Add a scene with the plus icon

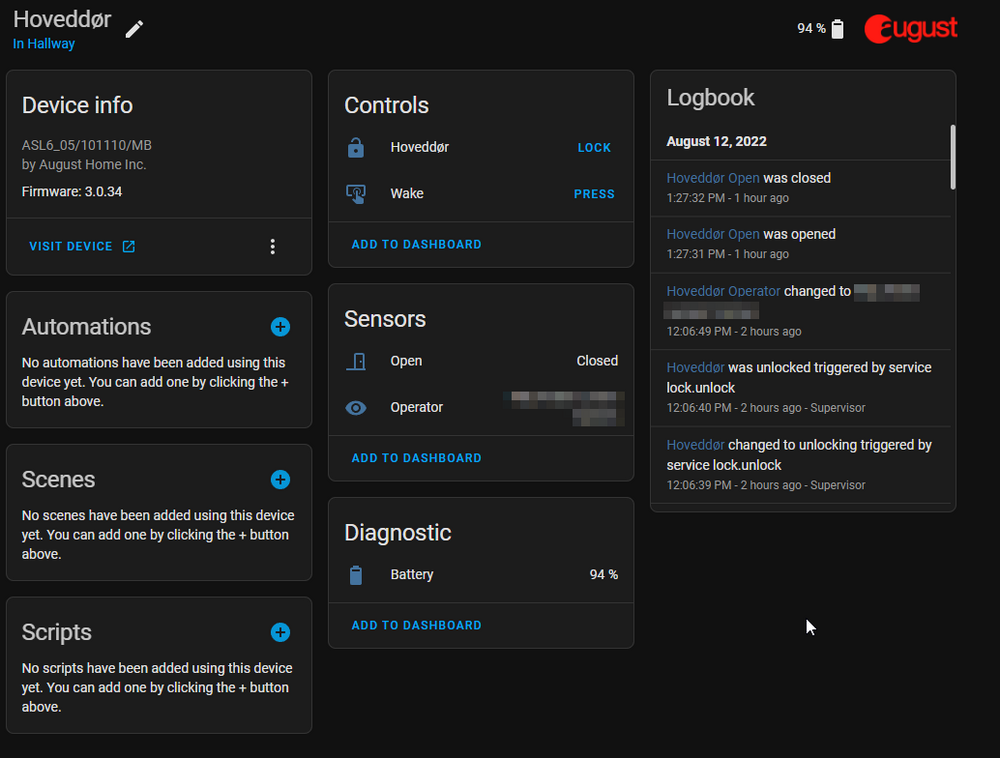[280, 480]
